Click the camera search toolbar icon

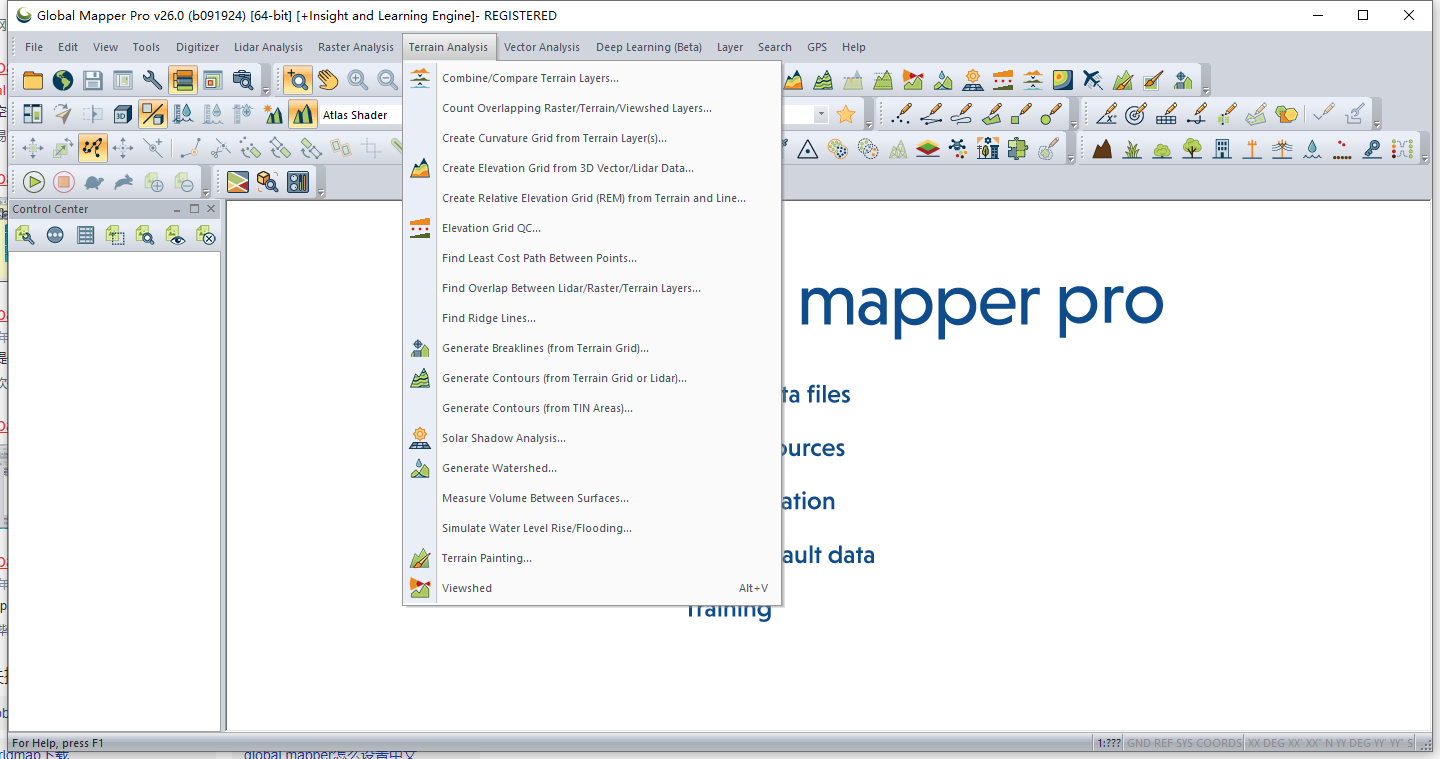(x=243, y=80)
